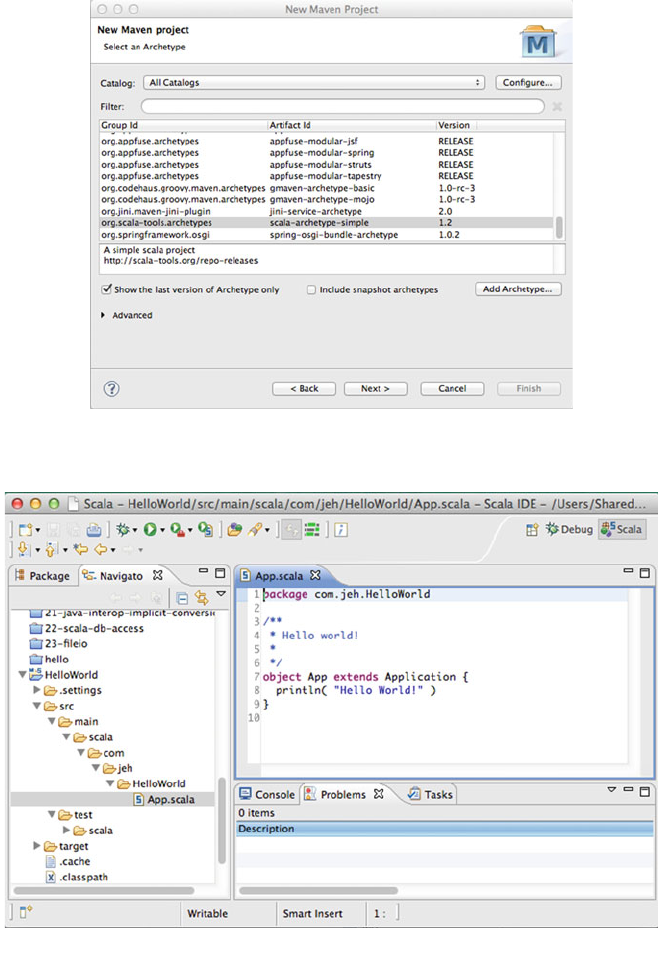The width and height of the screenshot is (663, 964).
Task: Collapse the HelloWorld project node
Action: pos(23,674)
